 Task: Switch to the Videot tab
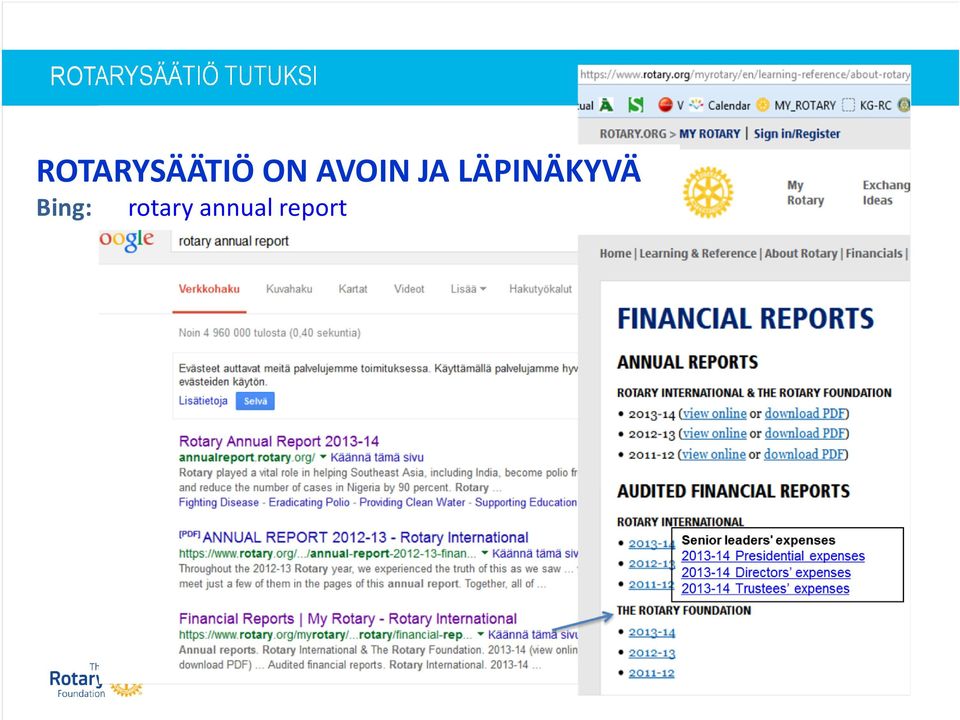point(409,289)
